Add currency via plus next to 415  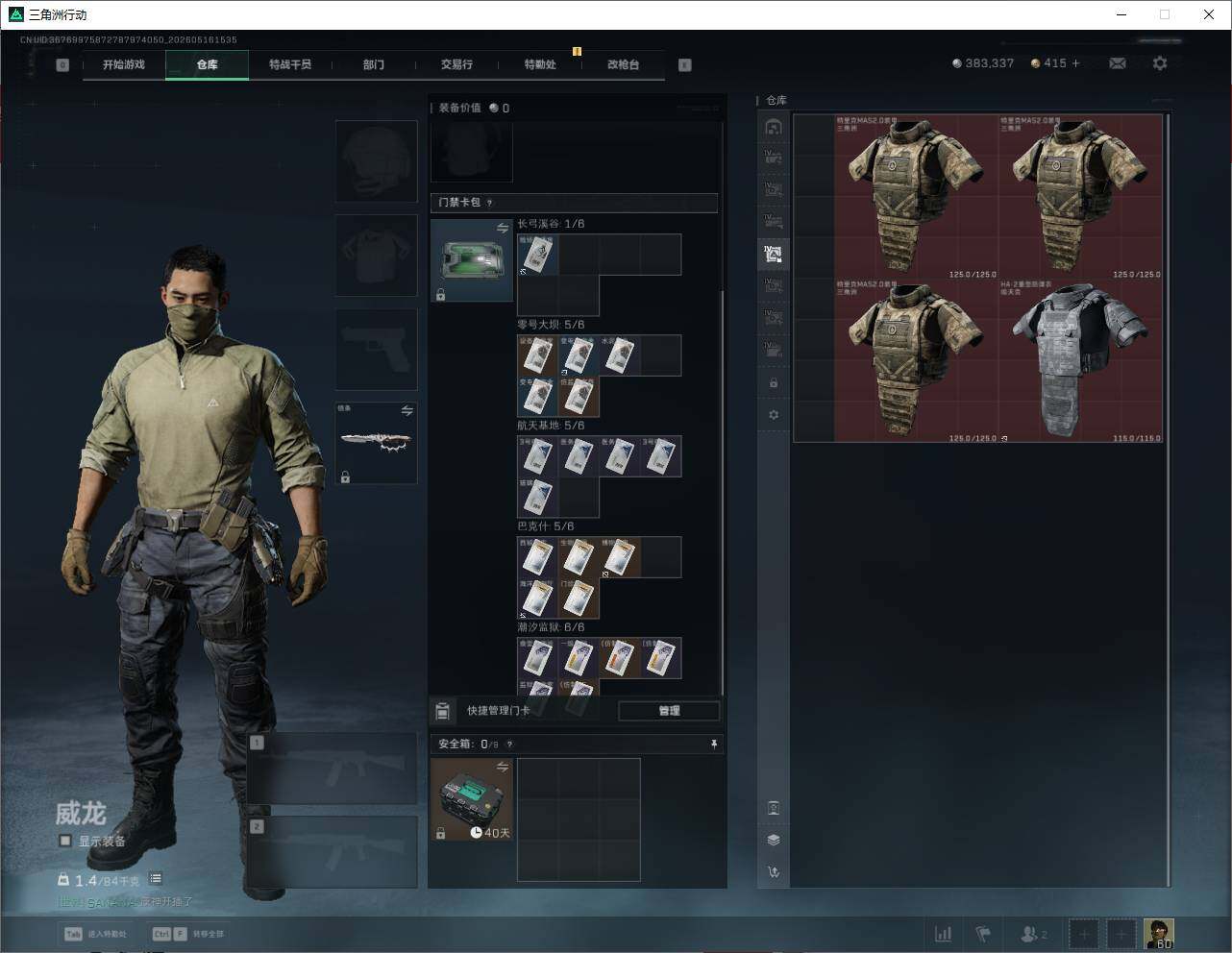click(1076, 63)
